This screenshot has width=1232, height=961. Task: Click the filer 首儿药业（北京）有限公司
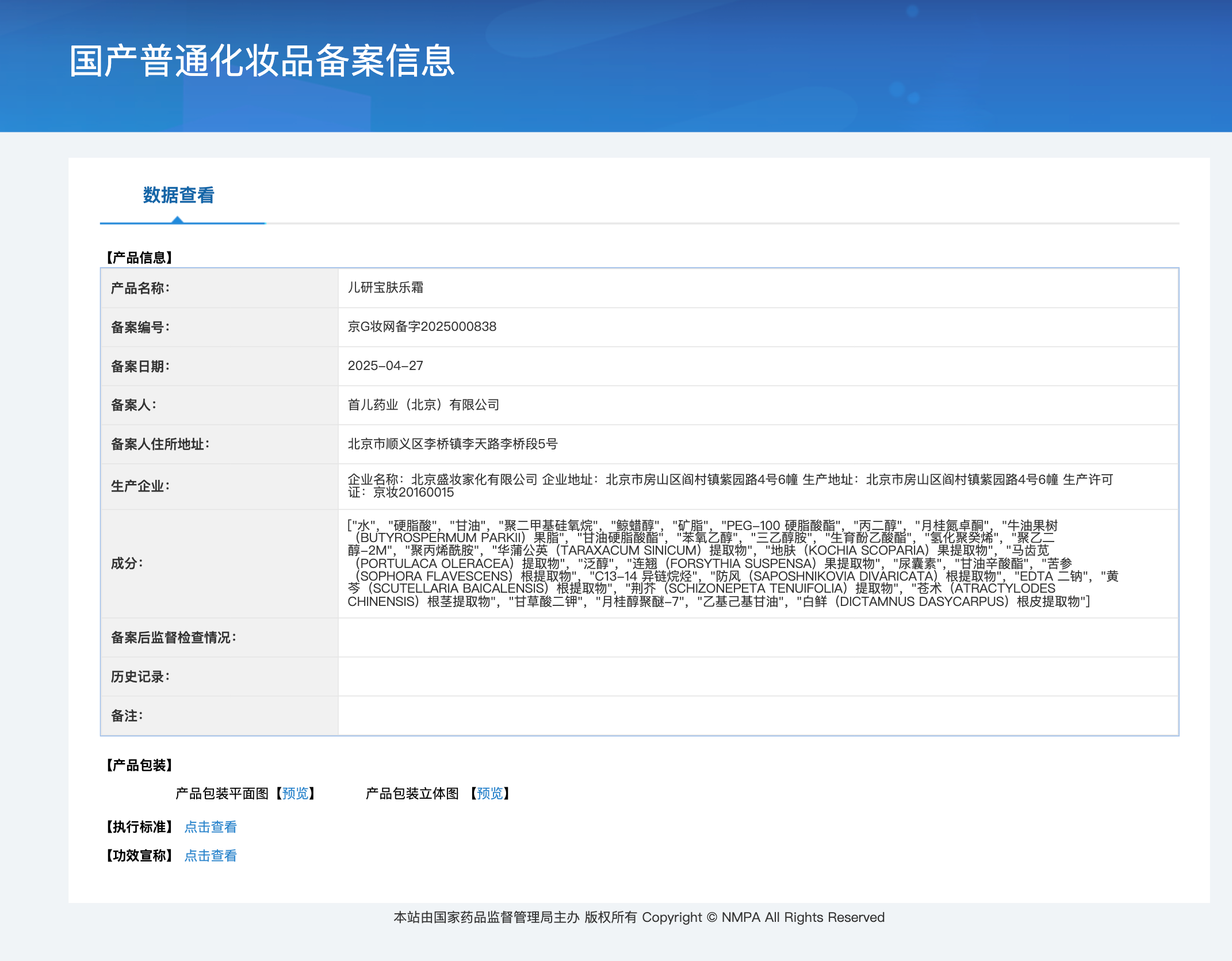pyautogui.click(x=423, y=405)
